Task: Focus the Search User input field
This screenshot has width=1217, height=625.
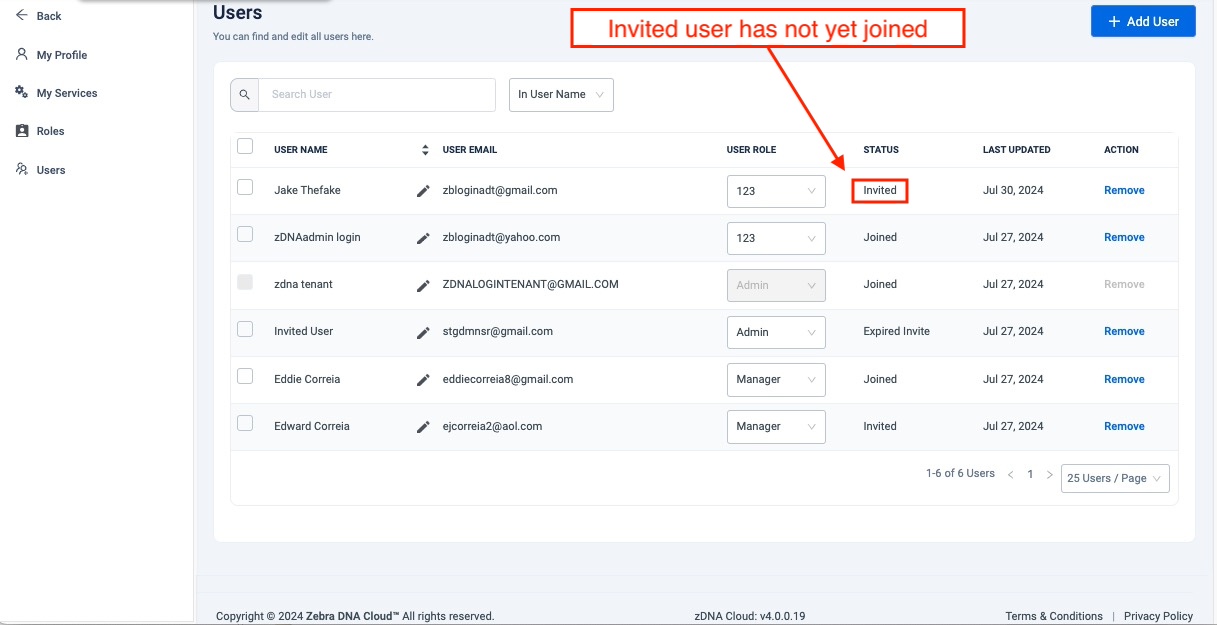Action: tap(377, 95)
